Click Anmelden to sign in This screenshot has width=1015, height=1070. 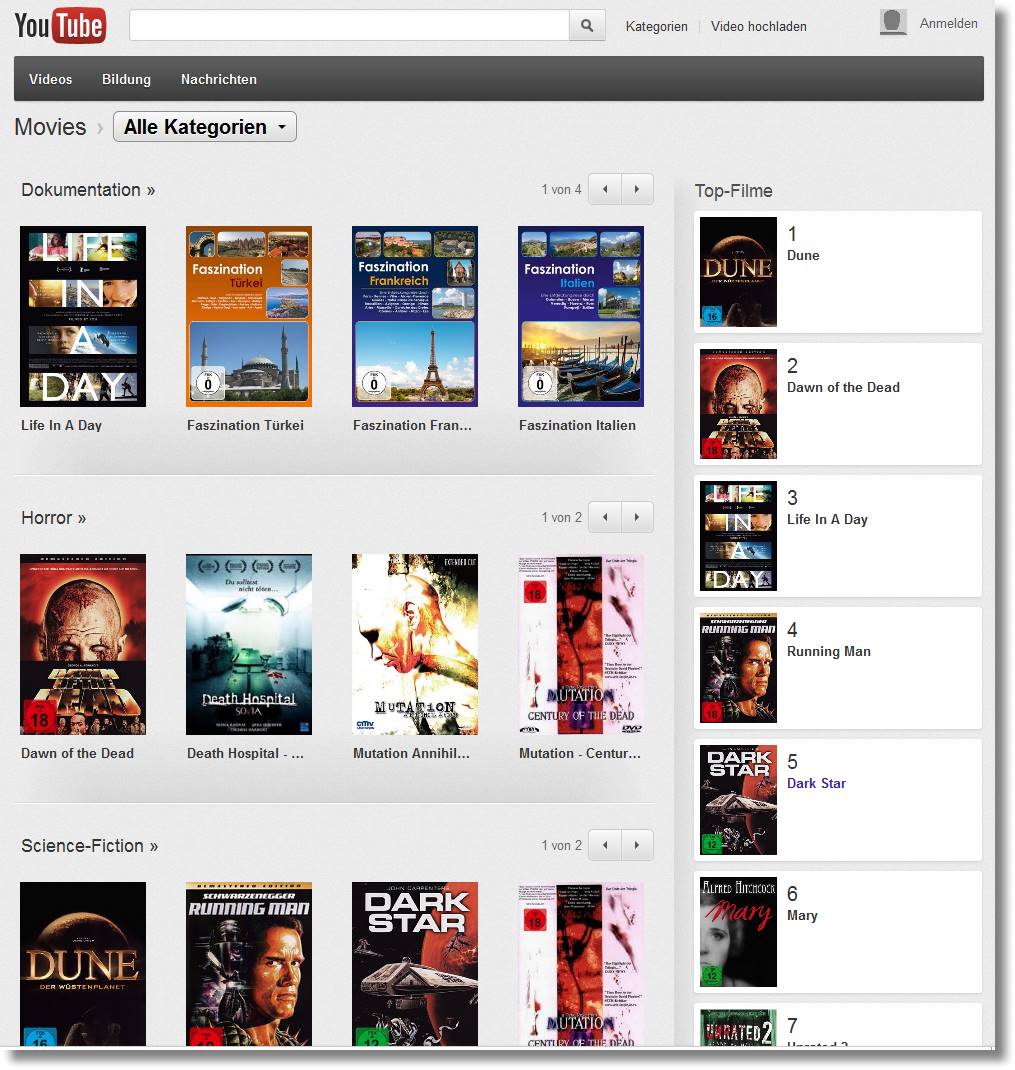point(948,23)
